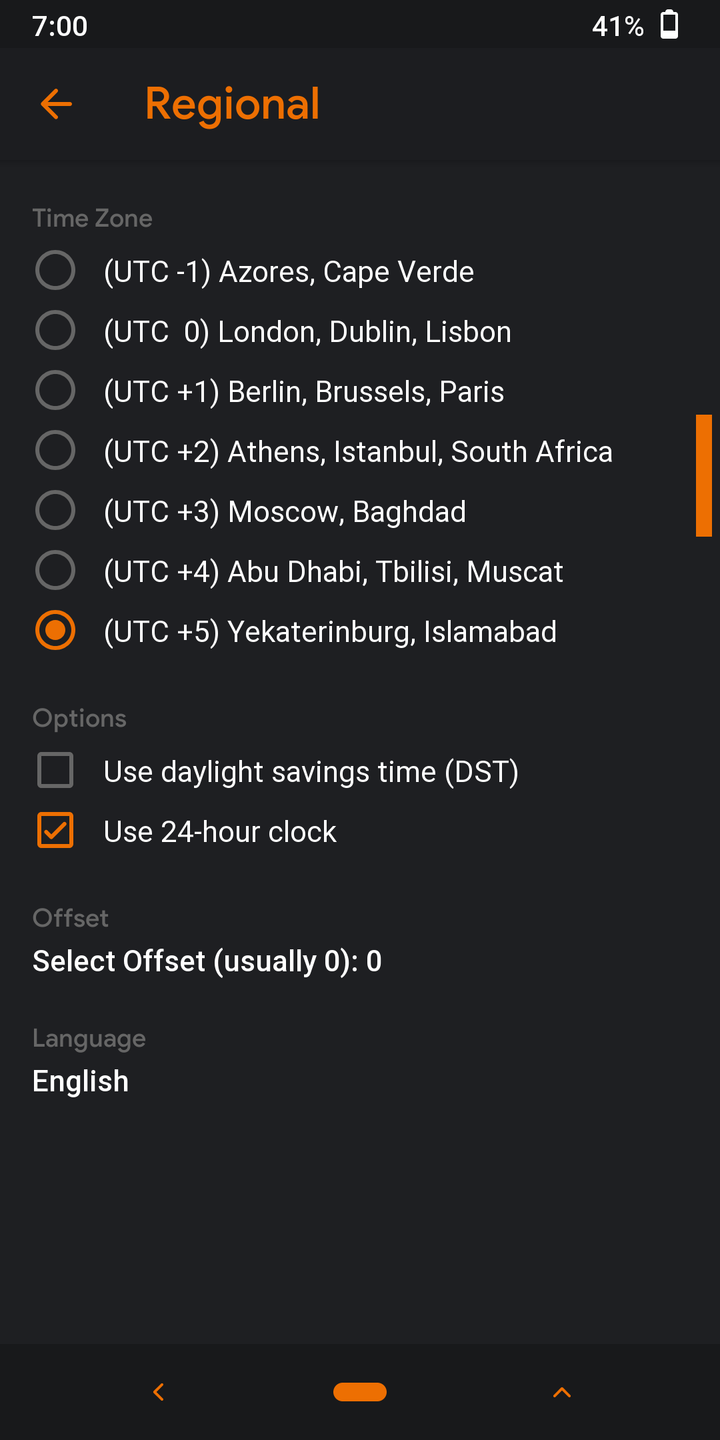Click the orange scrollbar thumb
This screenshot has height=1440, width=720.
pos(704,476)
